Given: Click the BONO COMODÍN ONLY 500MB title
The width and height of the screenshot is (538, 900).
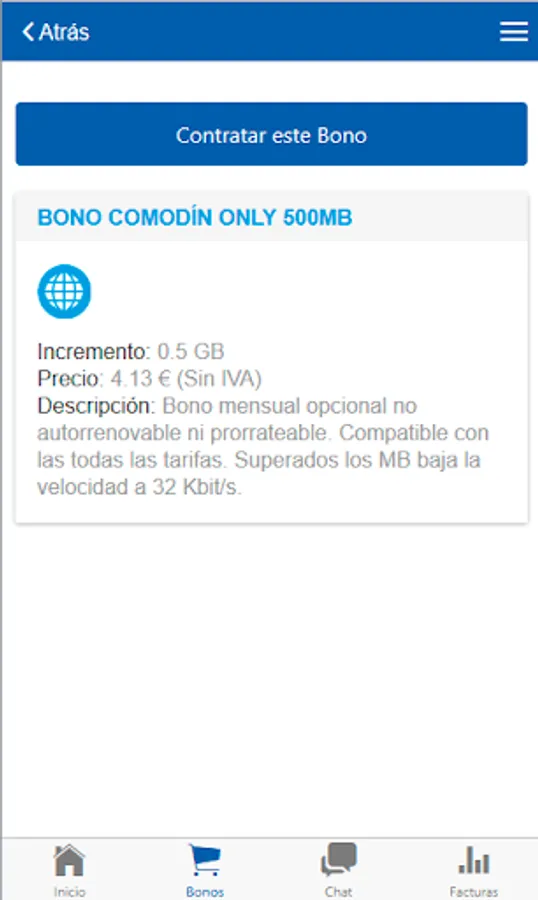Looking at the screenshot, I should coord(195,218).
